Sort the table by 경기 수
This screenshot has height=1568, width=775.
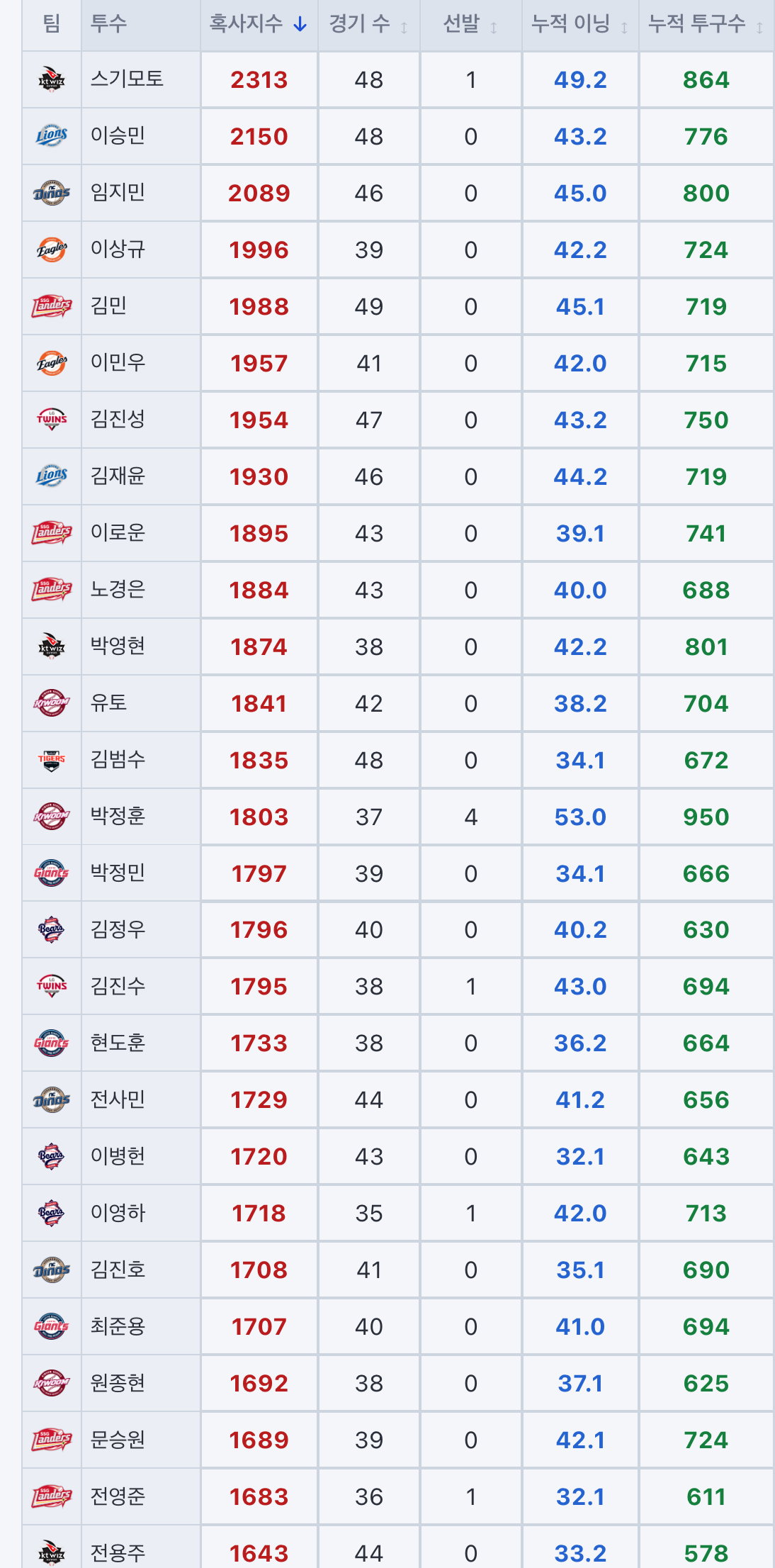point(368,25)
